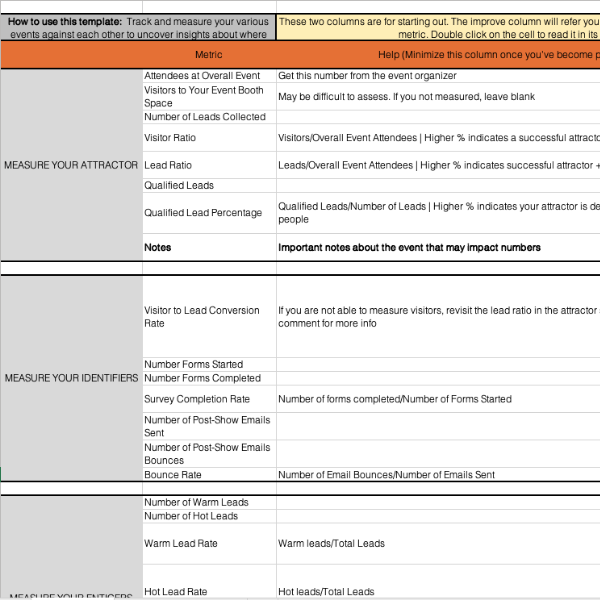Click the bold 'Notes' metric cell
Screen dimensions: 600x600
click(x=208, y=247)
